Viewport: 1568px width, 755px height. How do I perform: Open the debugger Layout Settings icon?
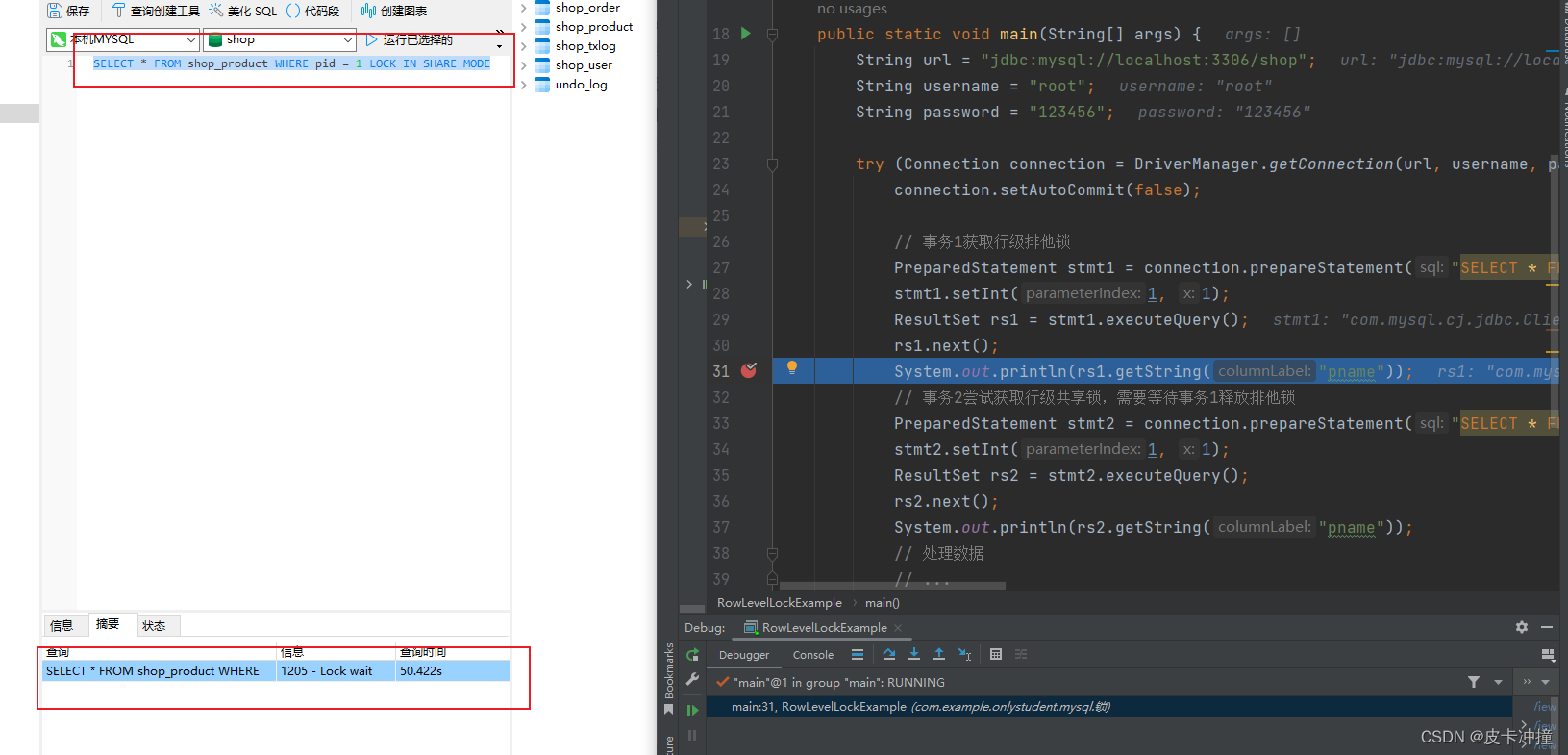point(1548,655)
